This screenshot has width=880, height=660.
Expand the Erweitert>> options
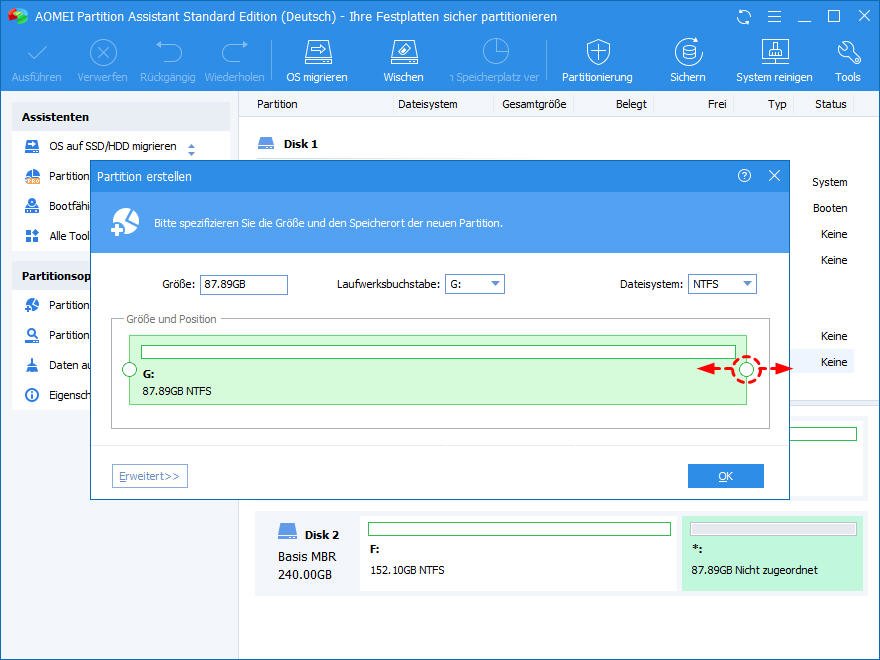click(x=150, y=476)
